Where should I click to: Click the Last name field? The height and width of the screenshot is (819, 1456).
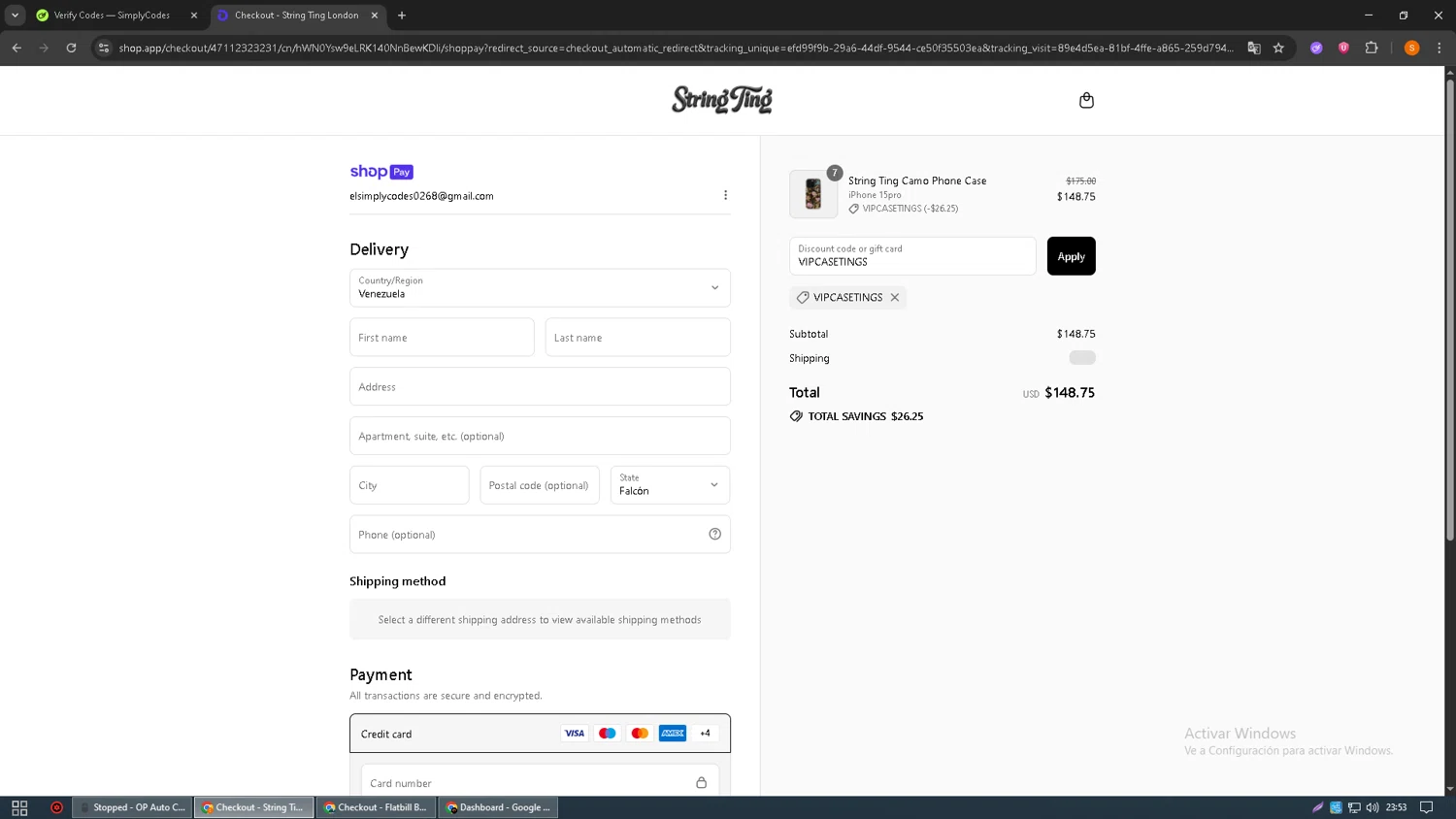click(638, 337)
